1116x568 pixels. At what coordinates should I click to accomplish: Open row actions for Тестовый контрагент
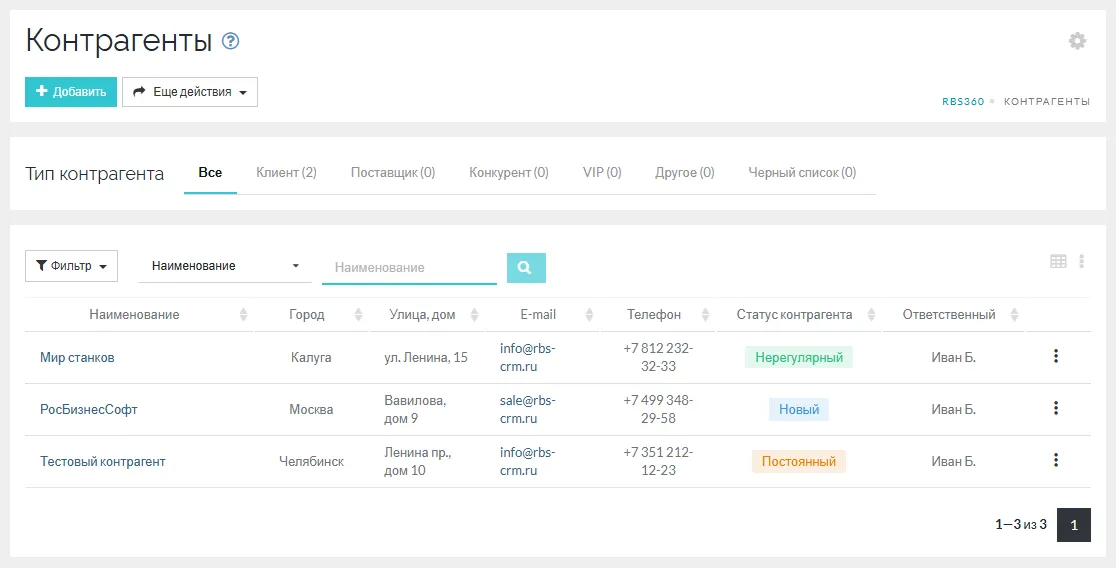point(1056,461)
